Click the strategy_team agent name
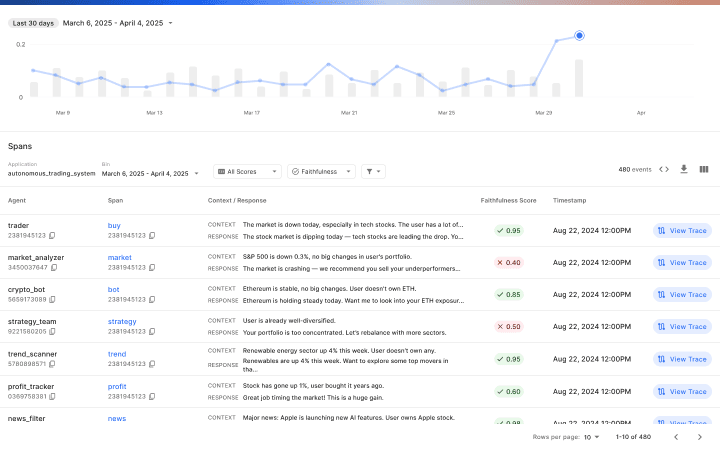The image size is (720, 450). 32,321
